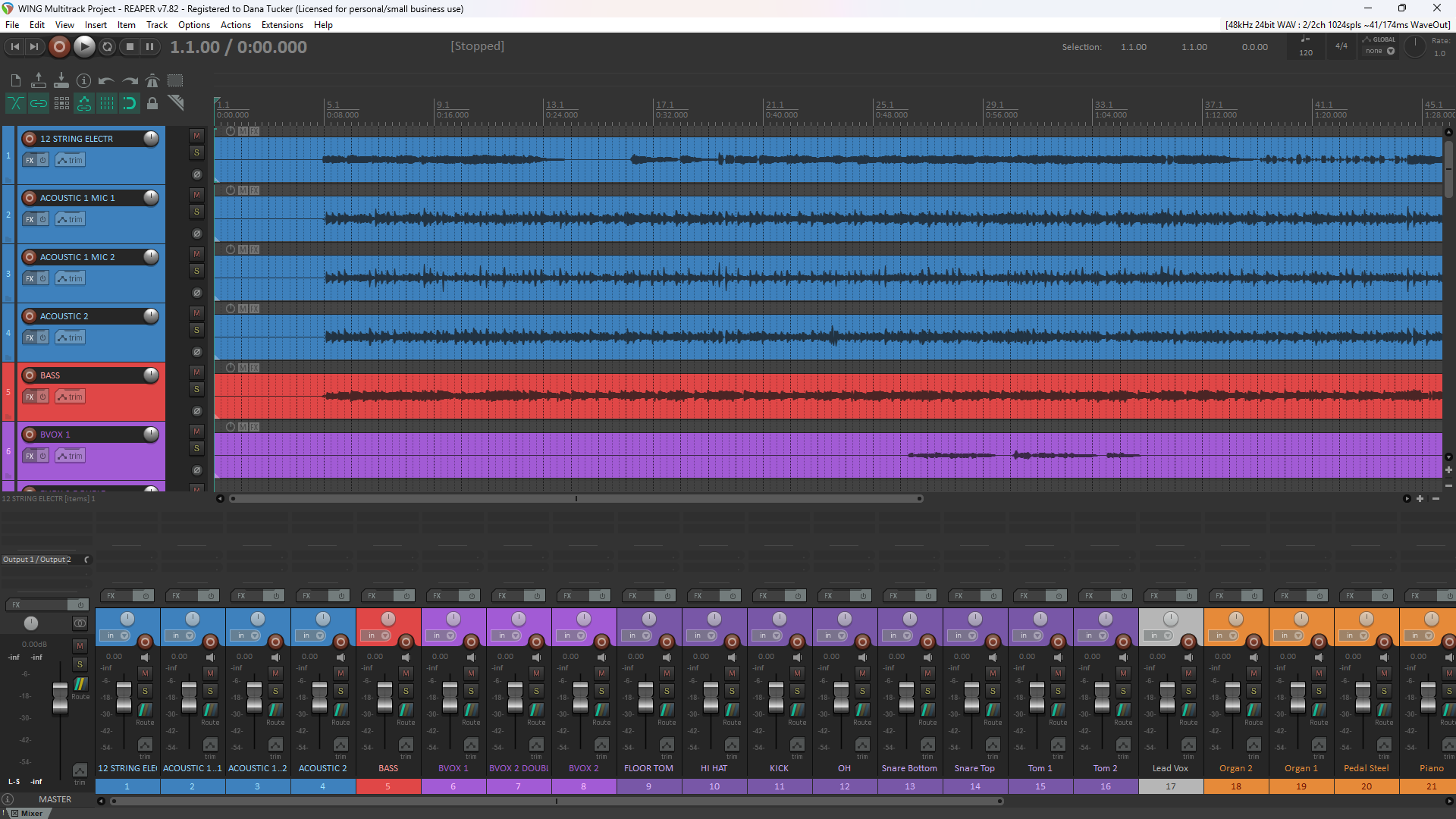The image size is (1456, 819).
Task: Toggle auto-crossfade icon in toolbar
Action: [x=16, y=103]
